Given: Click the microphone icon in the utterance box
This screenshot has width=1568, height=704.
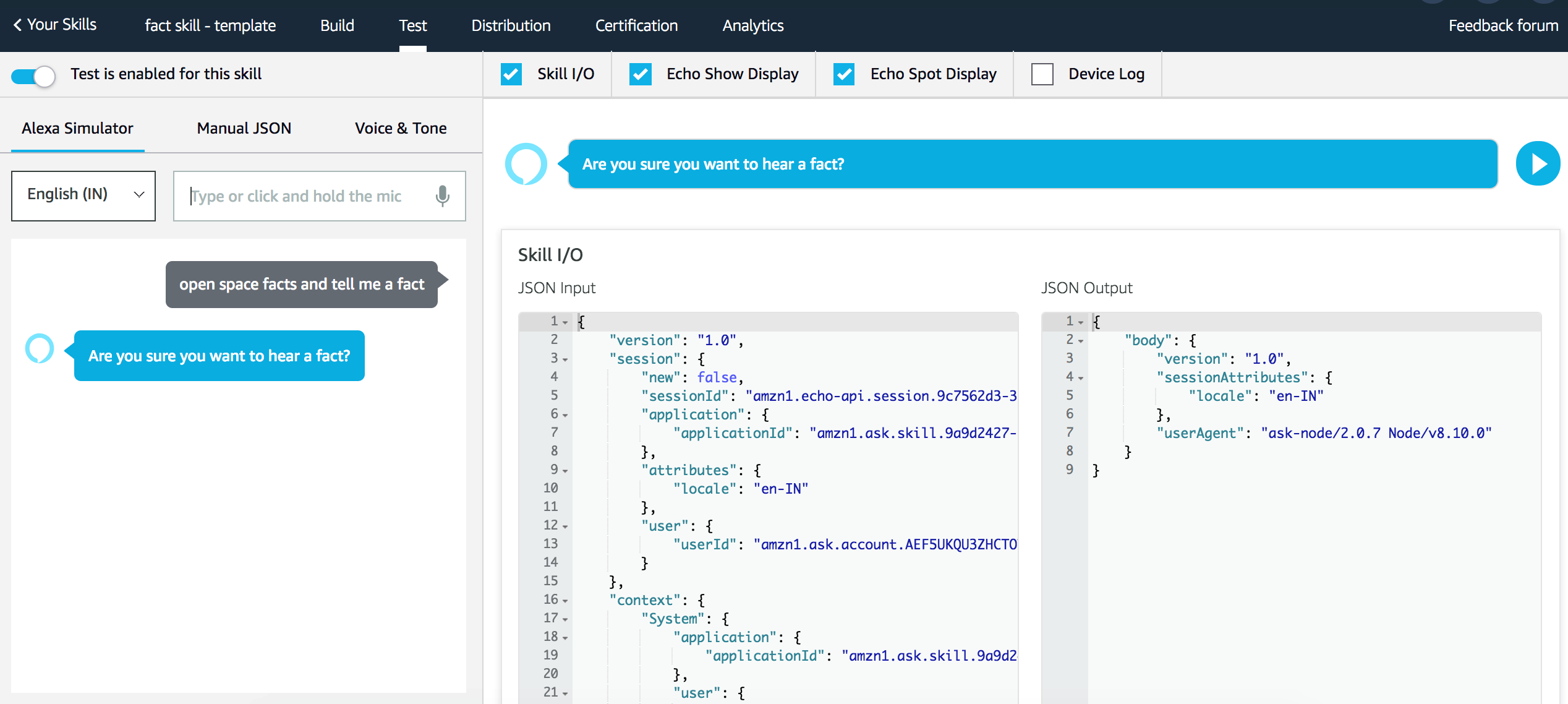Looking at the screenshot, I should pos(442,195).
